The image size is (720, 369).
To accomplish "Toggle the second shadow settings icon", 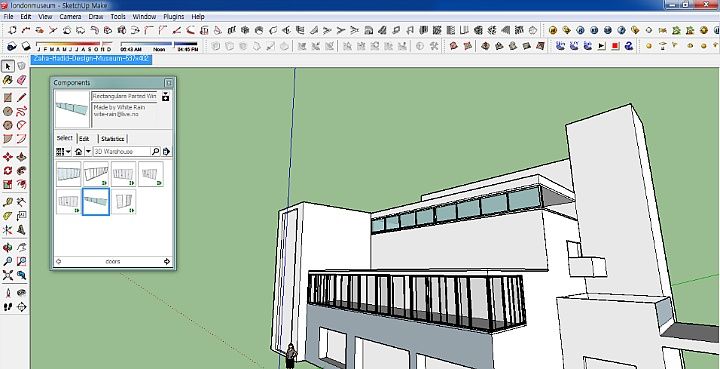I will [x=26, y=46].
